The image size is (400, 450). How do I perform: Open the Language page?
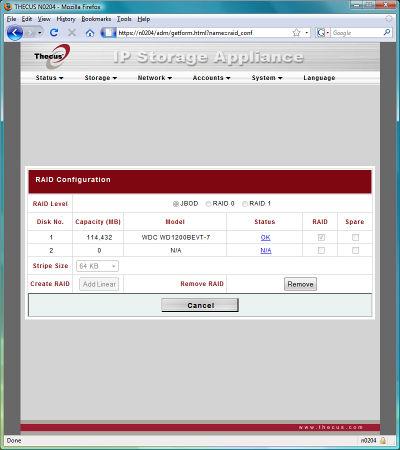[319, 78]
